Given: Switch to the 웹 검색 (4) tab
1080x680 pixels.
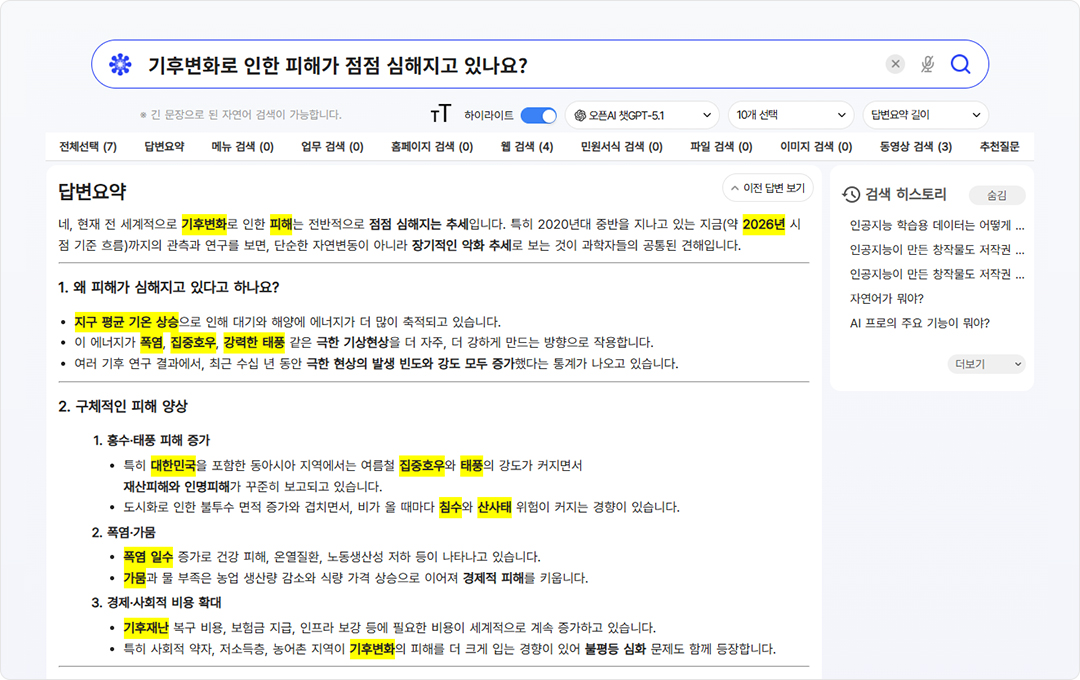Looking at the screenshot, I should click(x=526, y=147).
